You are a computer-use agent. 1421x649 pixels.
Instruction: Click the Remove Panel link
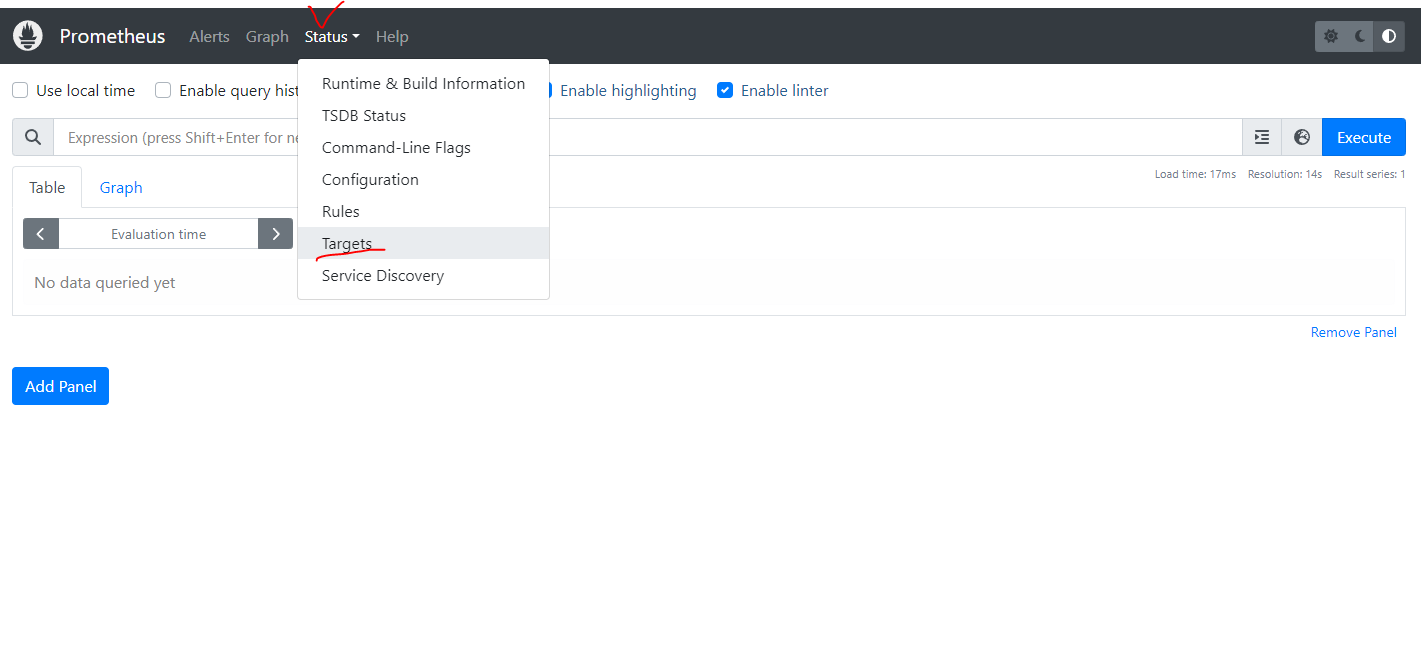tap(1354, 332)
